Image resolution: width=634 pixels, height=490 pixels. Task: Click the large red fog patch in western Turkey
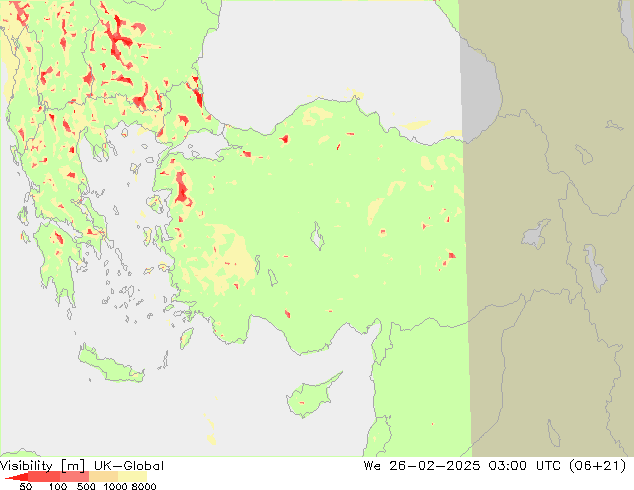point(182,188)
